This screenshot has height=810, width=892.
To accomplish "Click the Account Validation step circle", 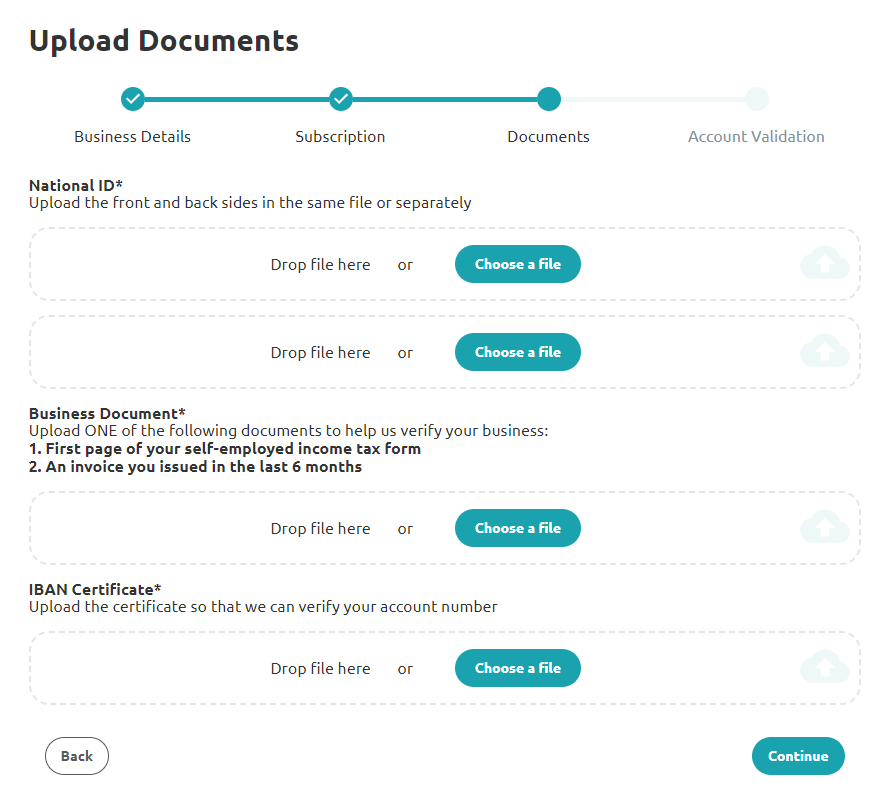I will pos(757,99).
